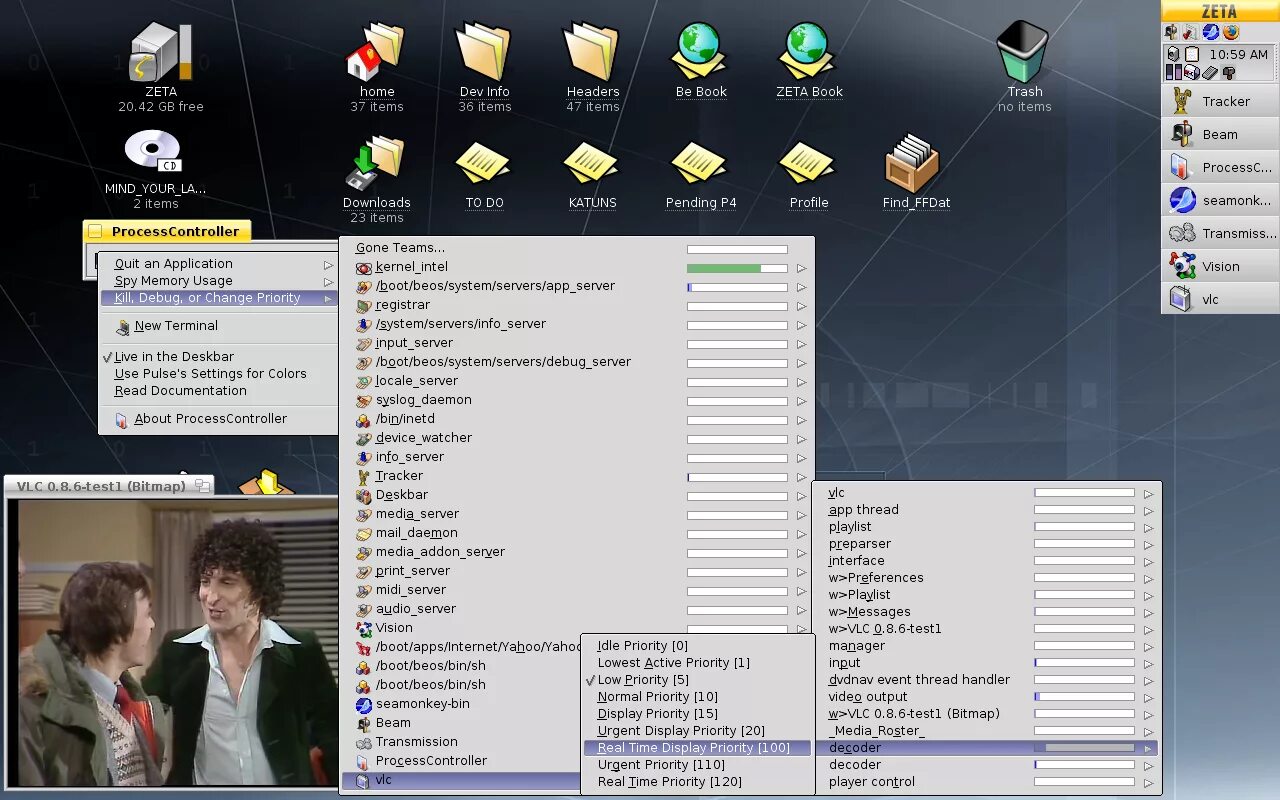Open the Pending P4 note icon
The image size is (1280, 800).
(700, 164)
